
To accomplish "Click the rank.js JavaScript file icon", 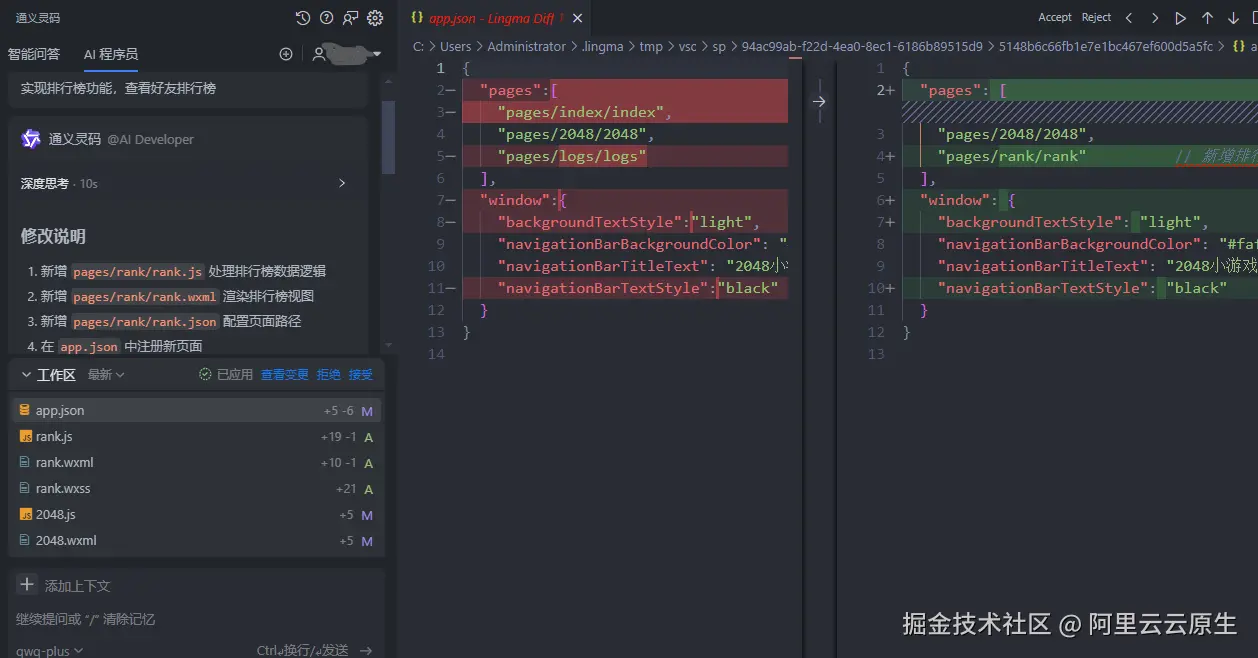I will click(26, 436).
